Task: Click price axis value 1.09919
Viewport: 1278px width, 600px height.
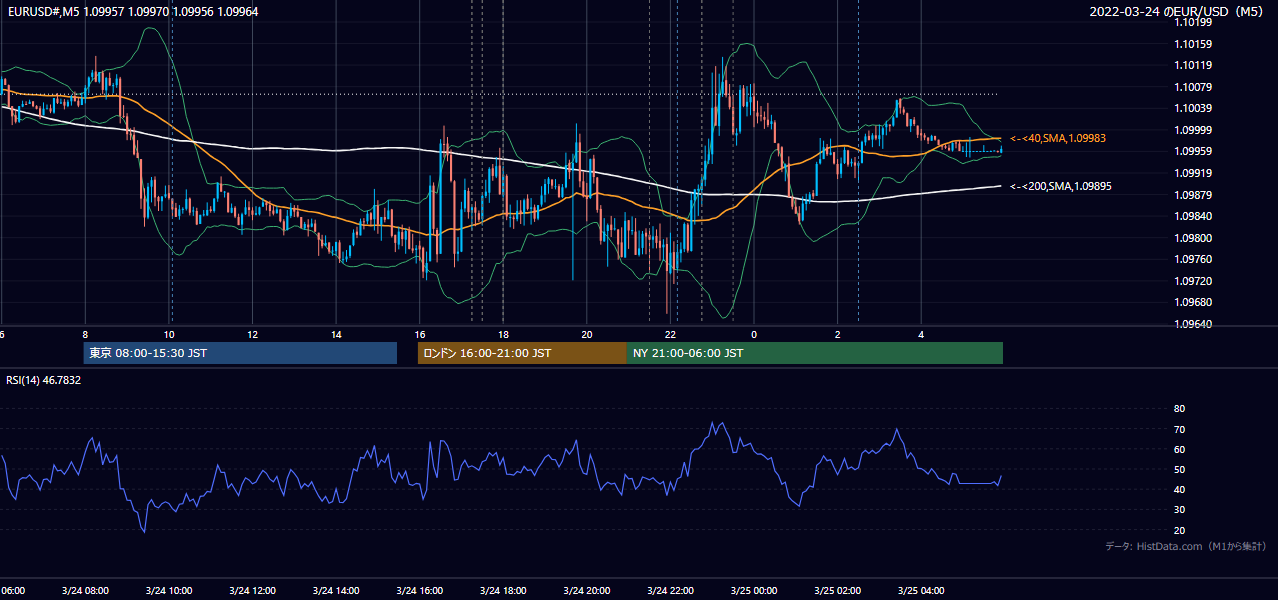Action: (1193, 173)
